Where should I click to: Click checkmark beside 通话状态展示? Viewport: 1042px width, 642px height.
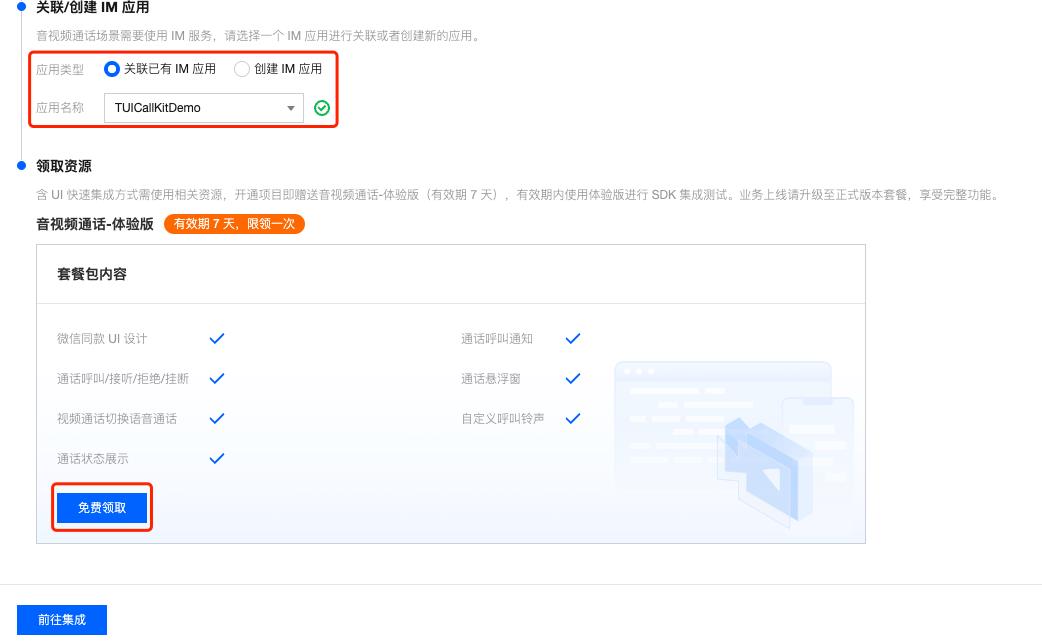[217, 459]
